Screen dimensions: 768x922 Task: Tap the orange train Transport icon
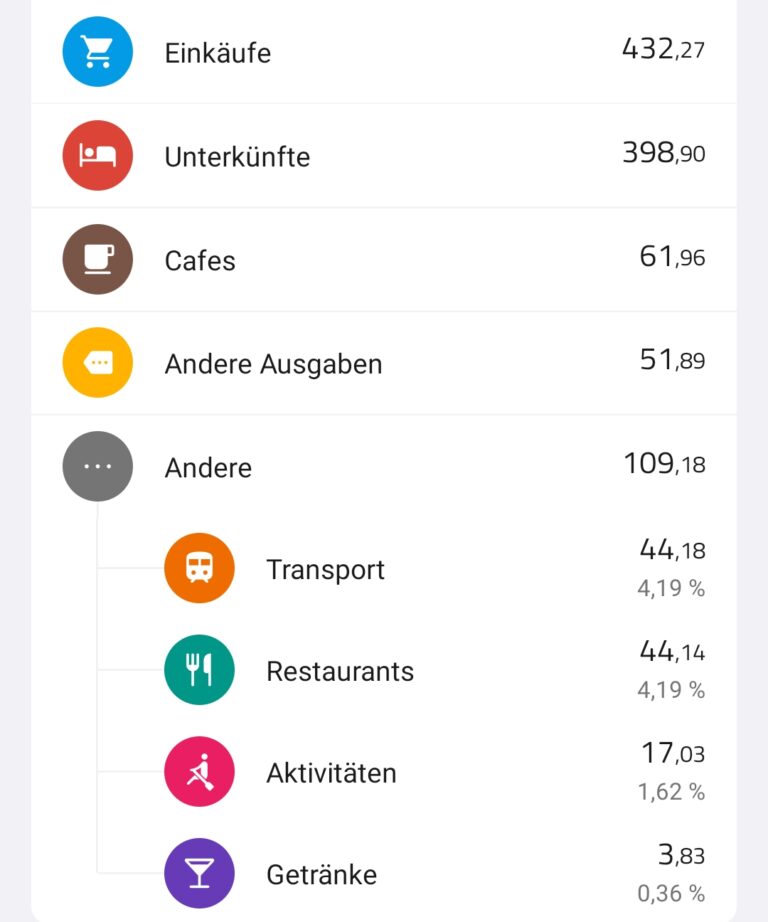coord(199,568)
